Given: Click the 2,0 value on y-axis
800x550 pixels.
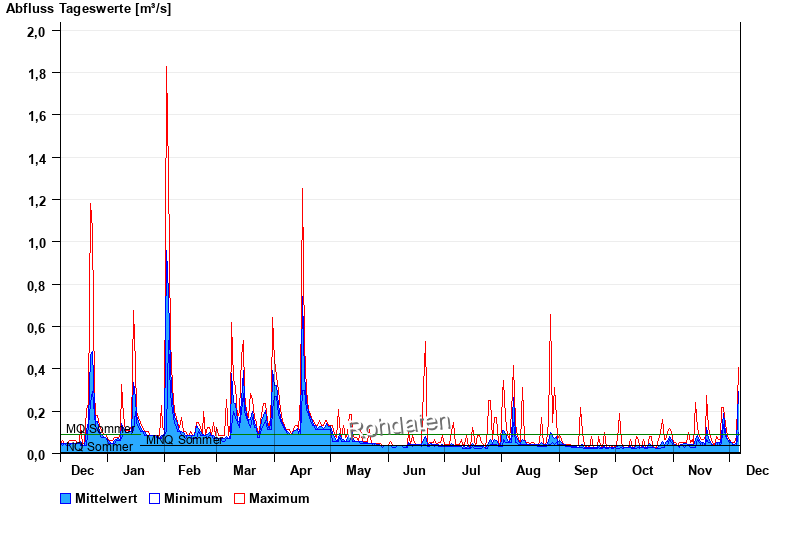Looking at the screenshot, I should 36,31.
